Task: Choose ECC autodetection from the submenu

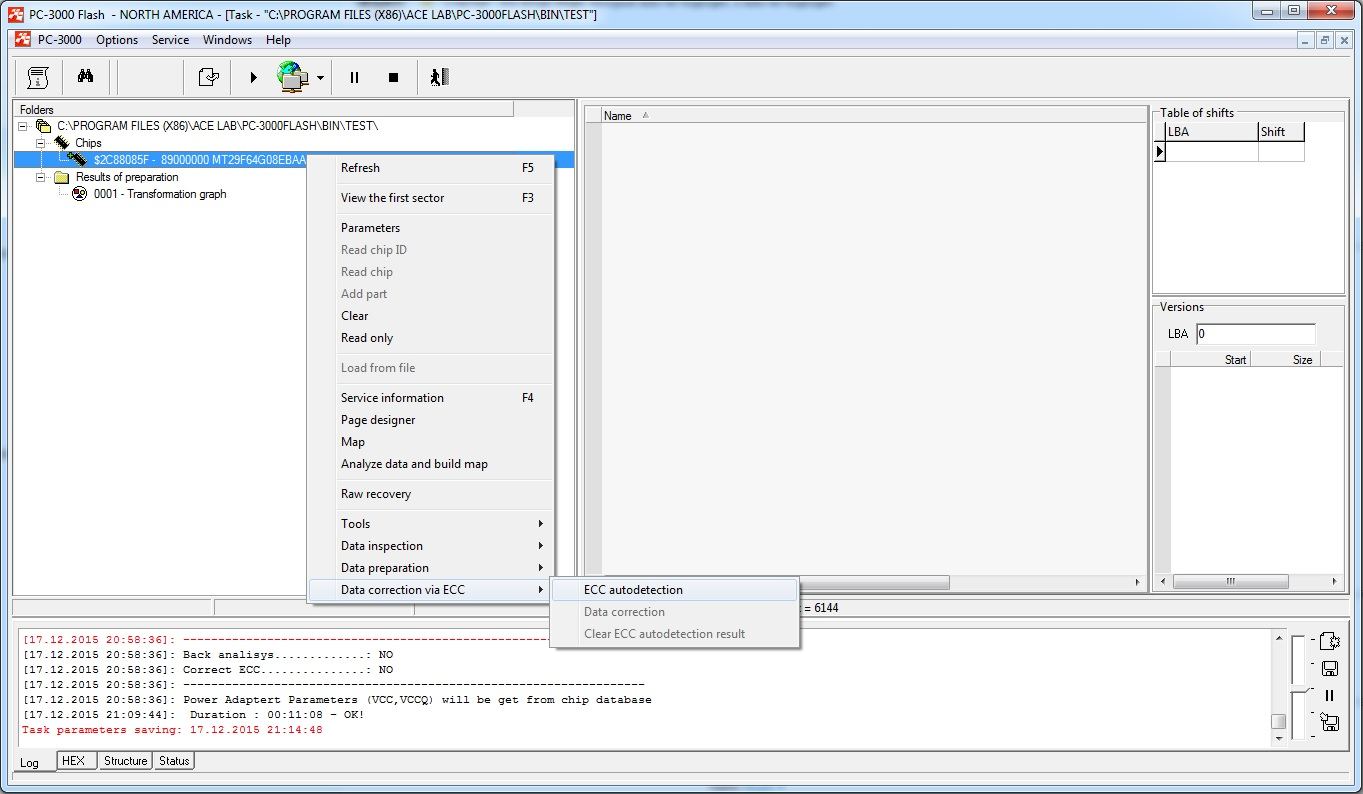Action: tap(675, 590)
